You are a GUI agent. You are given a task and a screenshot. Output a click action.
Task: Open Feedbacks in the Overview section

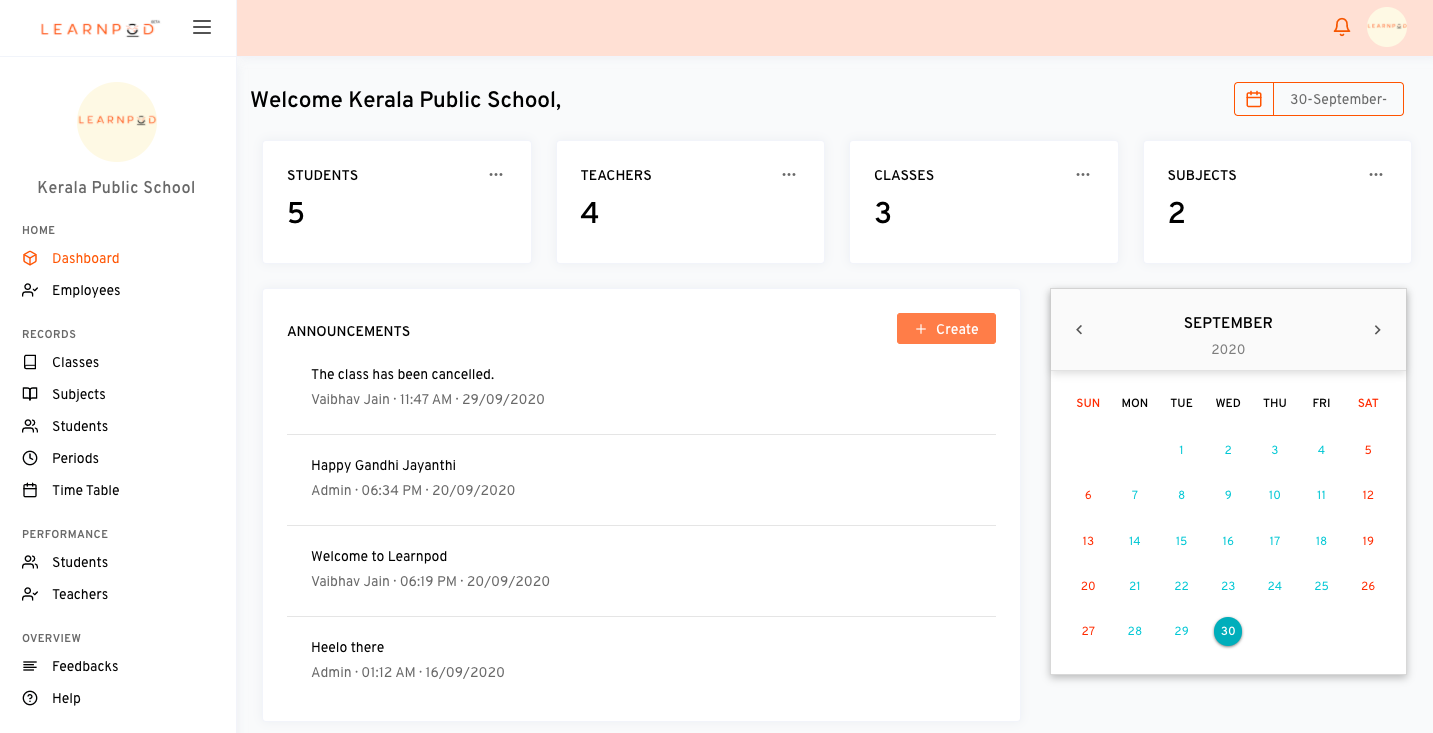85,666
